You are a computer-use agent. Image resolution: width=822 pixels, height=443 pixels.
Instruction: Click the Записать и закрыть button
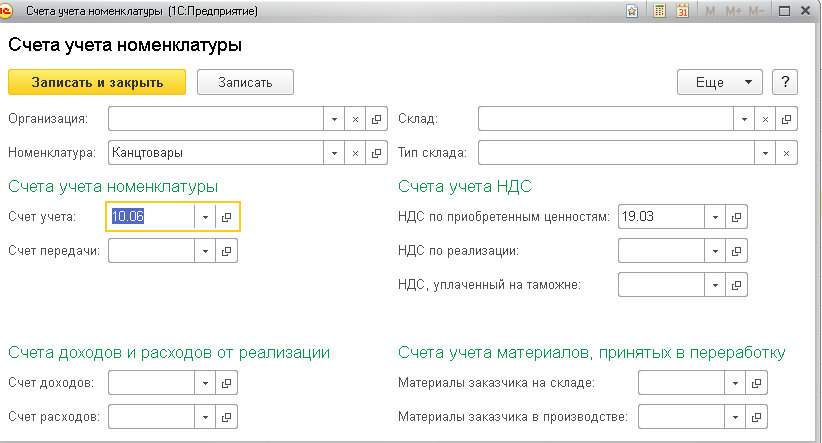point(97,82)
